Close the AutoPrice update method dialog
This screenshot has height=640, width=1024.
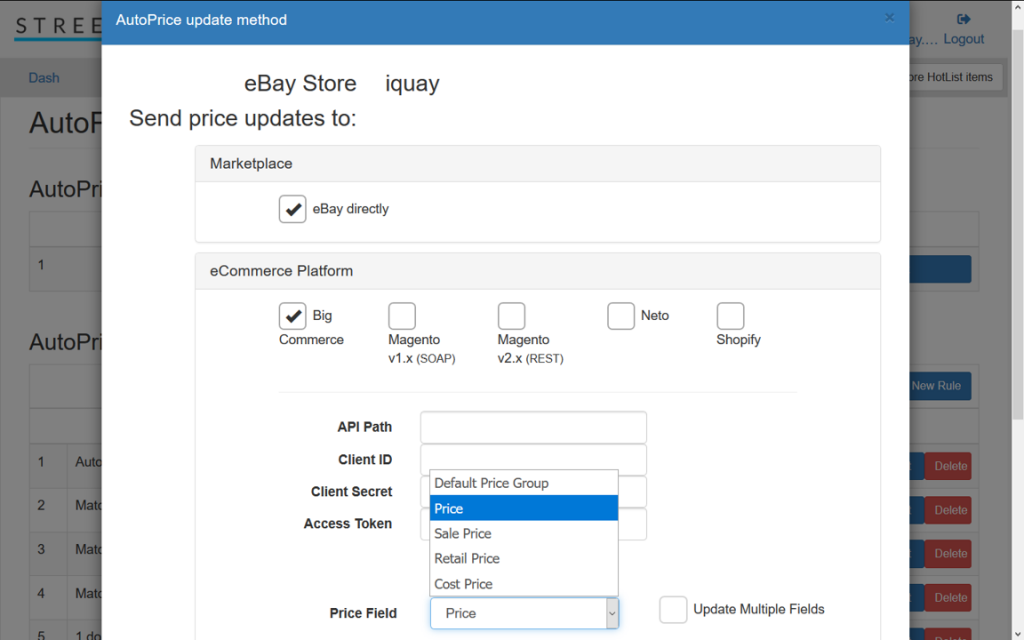[889, 18]
